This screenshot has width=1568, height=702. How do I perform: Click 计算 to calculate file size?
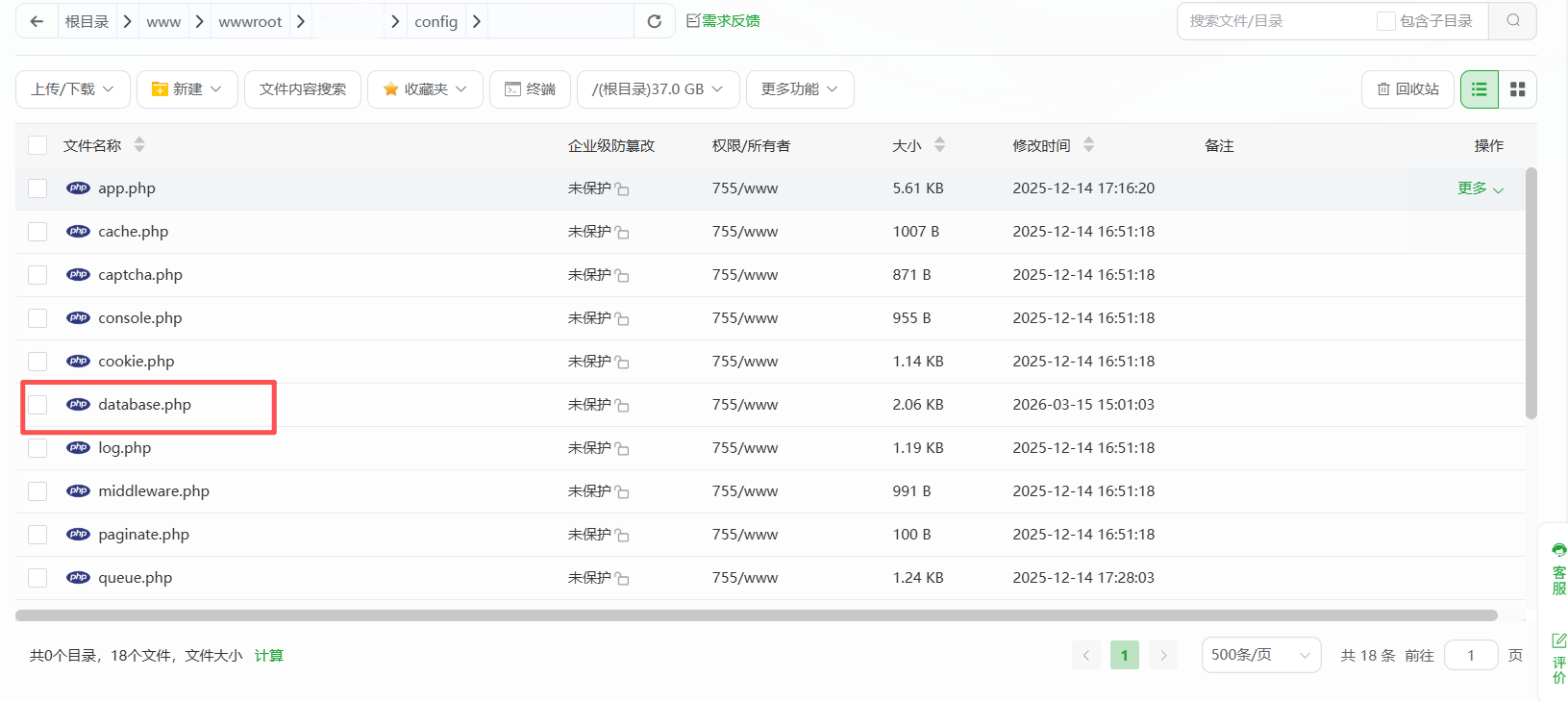[x=269, y=656]
